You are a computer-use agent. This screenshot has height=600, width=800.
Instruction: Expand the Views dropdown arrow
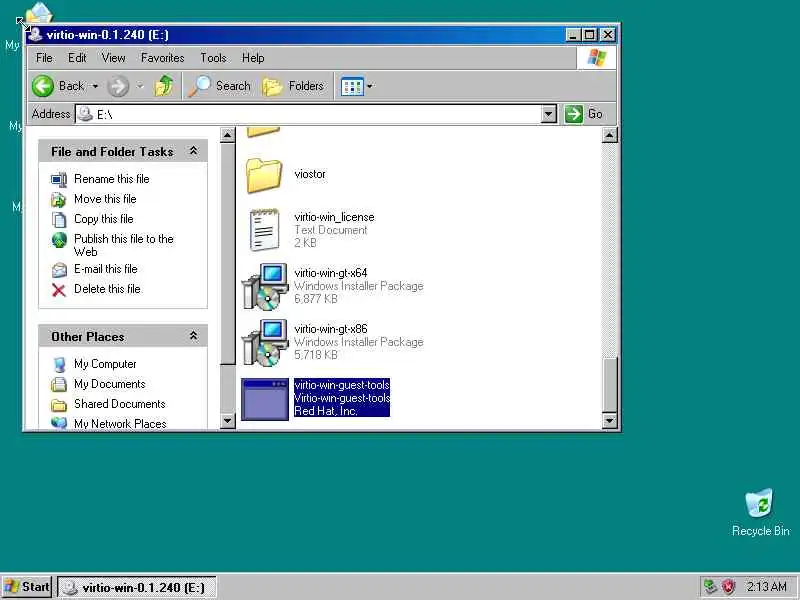click(x=370, y=86)
